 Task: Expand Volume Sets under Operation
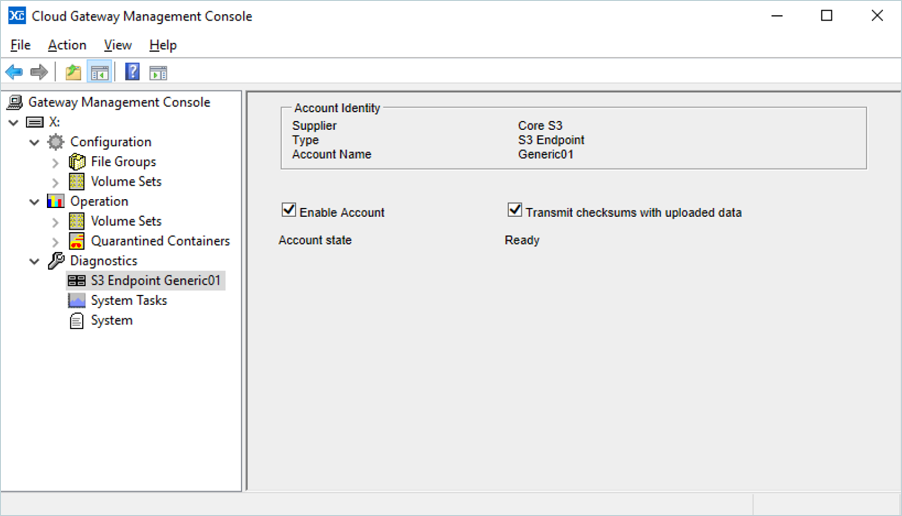56,221
